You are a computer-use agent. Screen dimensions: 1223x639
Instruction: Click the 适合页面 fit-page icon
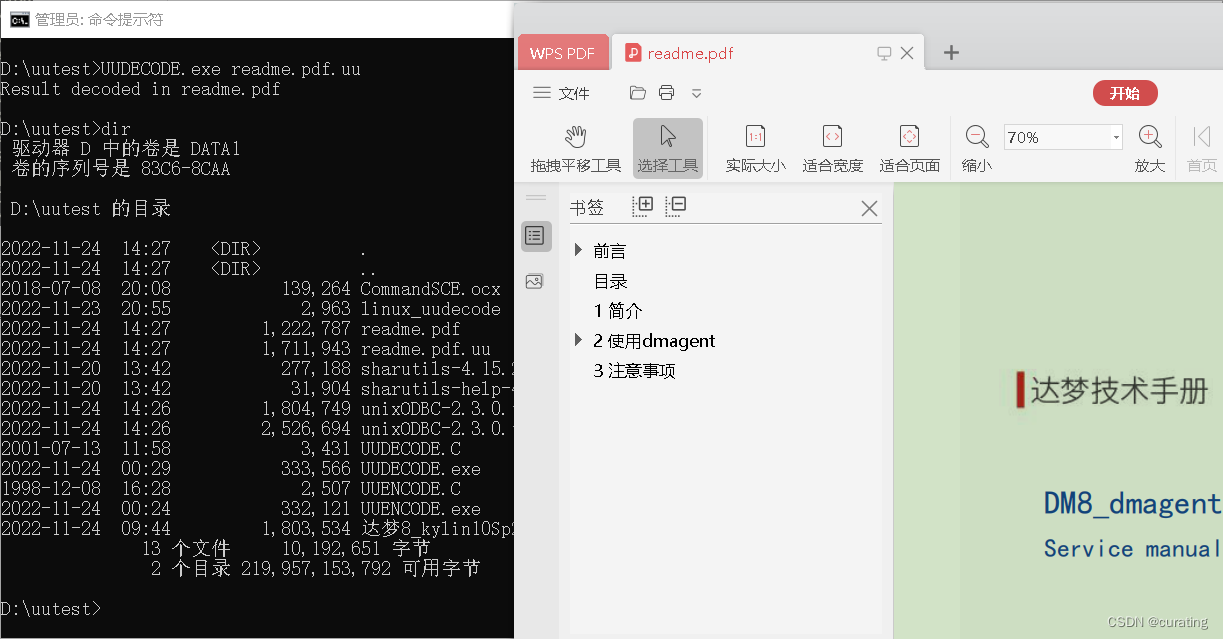909,147
